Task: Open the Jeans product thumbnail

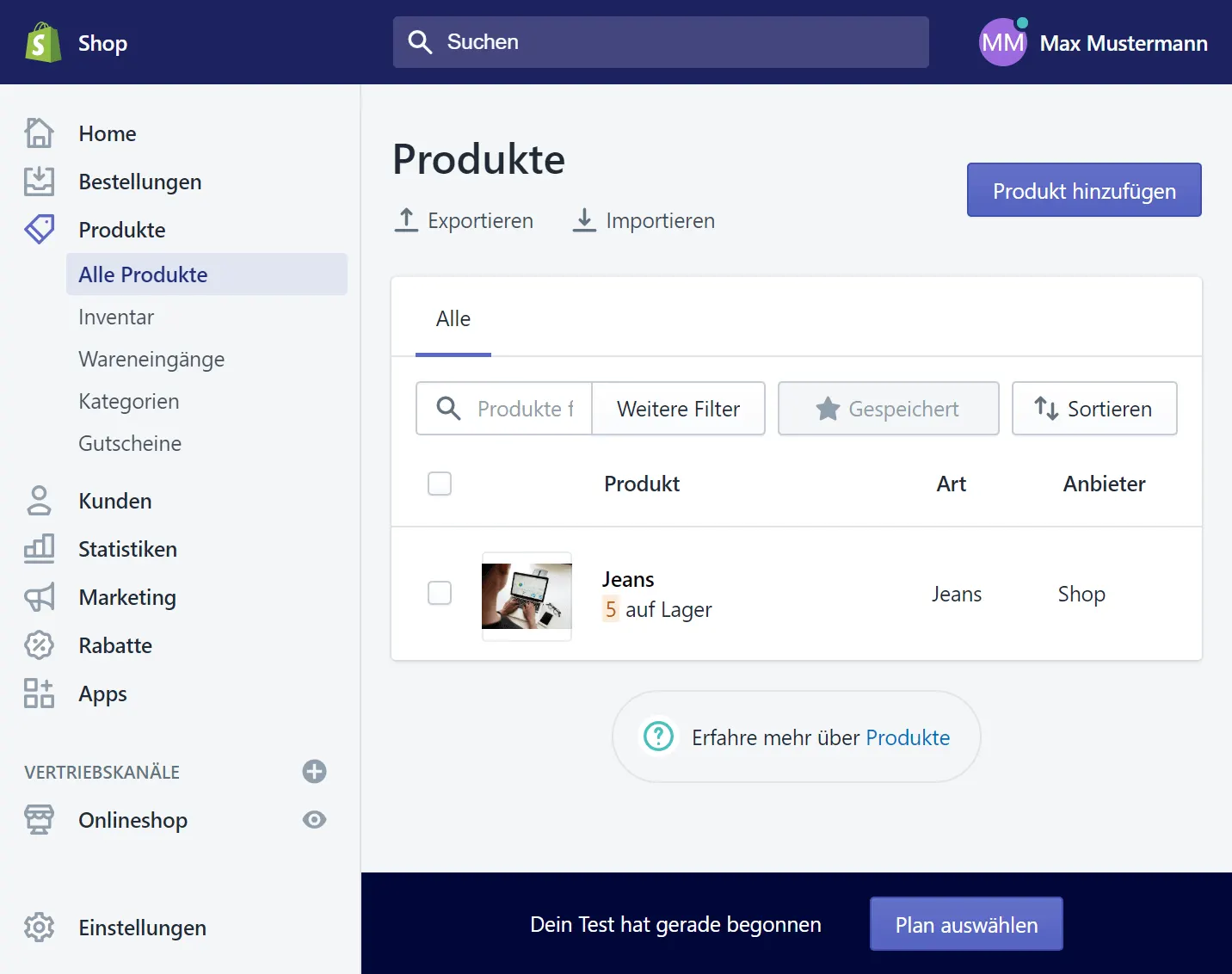Action: (x=527, y=596)
